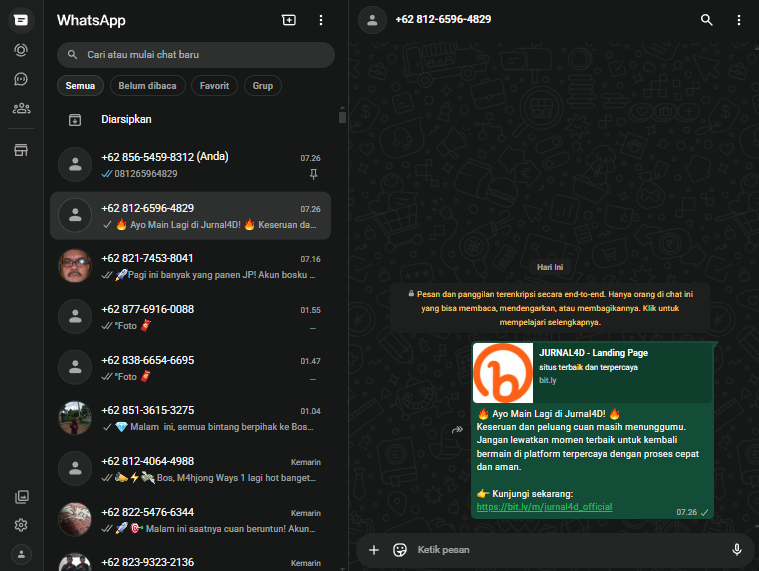759x571 pixels.
Task: Click the chat header number +62 812-6596-4829
Action: tap(443, 19)
